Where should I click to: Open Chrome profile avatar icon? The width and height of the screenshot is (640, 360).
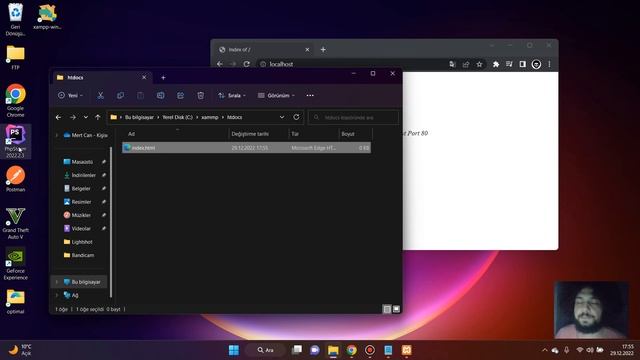tap(536, 64)
